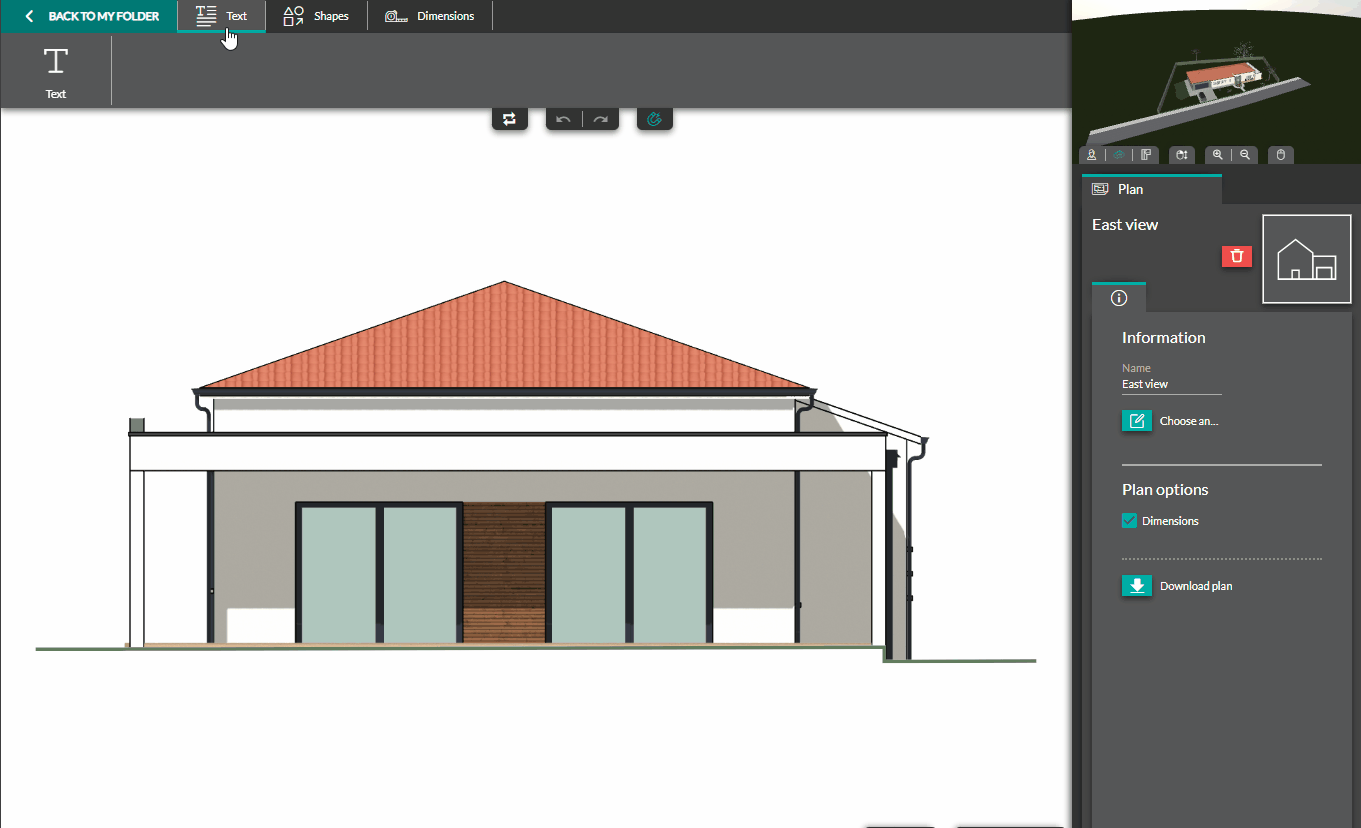The height and width of the screenshot is (828, 1361).
Task: Open the Shapes tool
Action: click(x=315, y=16)
